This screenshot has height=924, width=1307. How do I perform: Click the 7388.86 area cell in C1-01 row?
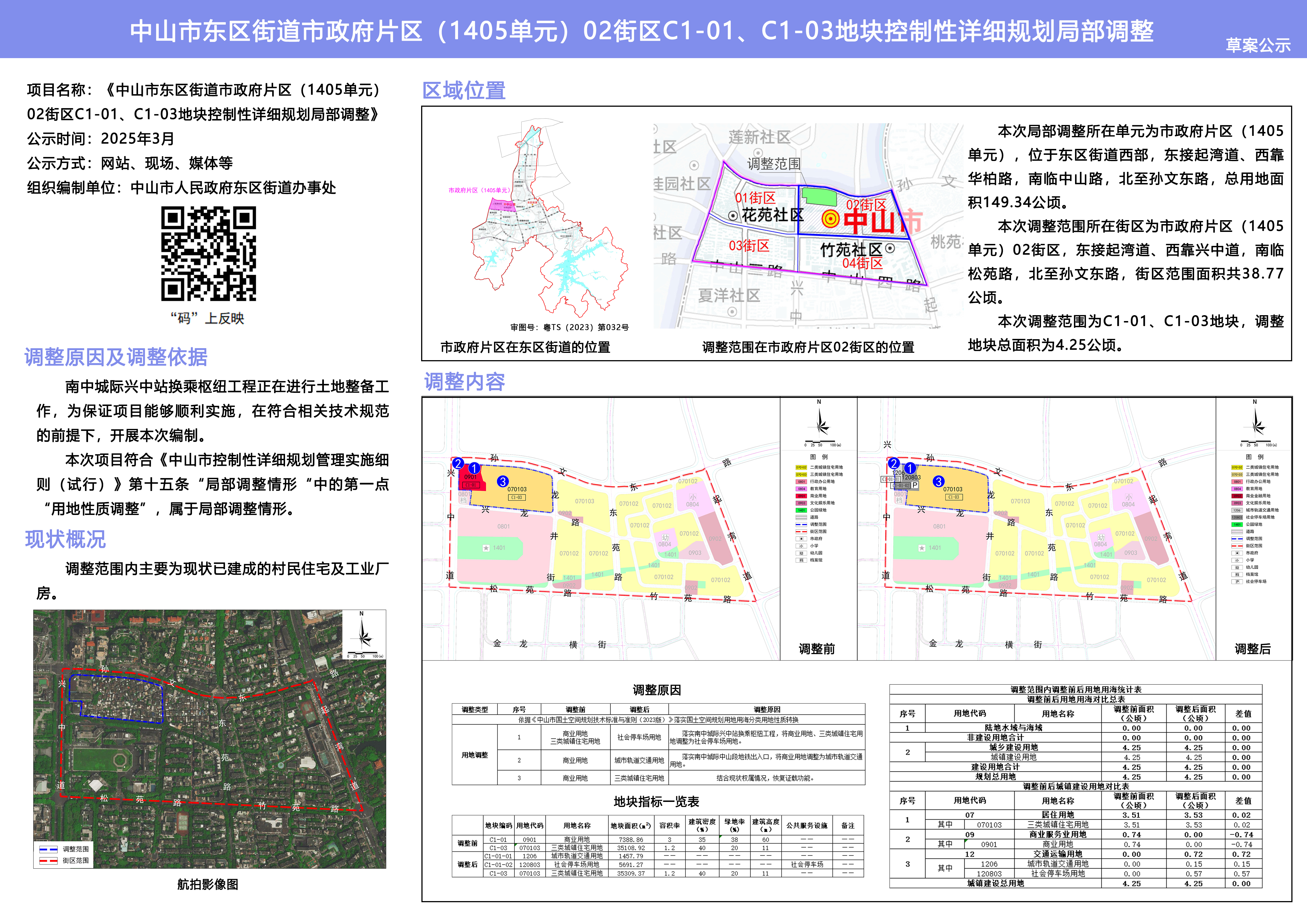click(x=631, y=840)
